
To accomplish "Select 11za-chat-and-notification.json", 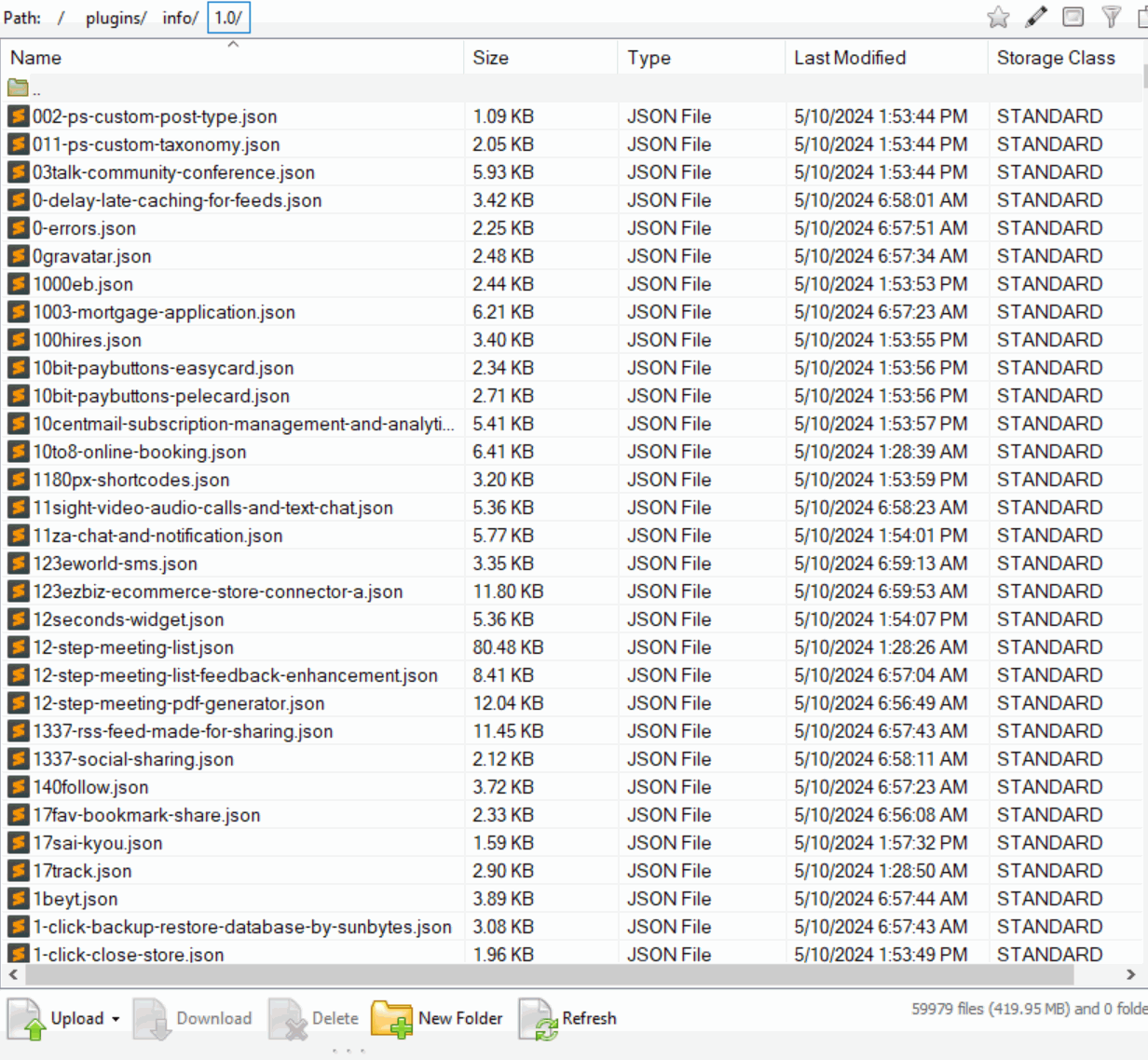I will (157, 536).
